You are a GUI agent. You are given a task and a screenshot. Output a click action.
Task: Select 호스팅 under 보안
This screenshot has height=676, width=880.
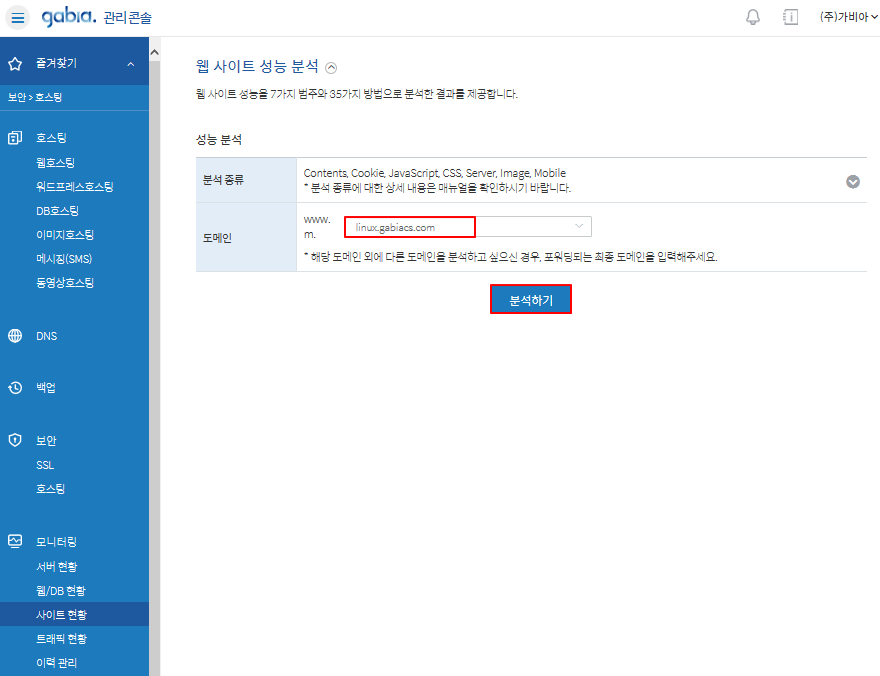point(51,489)
